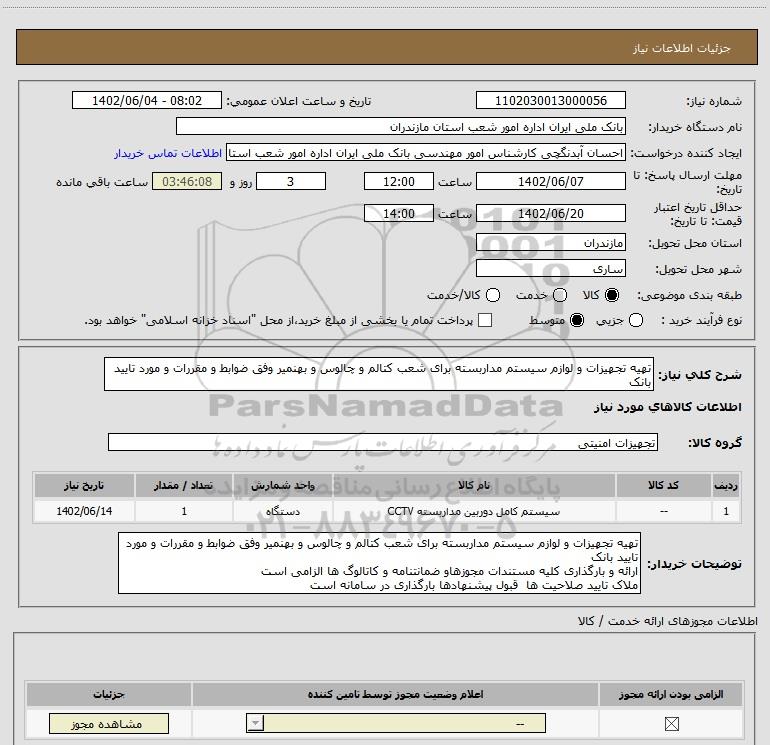The width and height of the screenshot is (770, 745).
Task: Click license header الزامی بودن ارائه مجوز
Action: (671, 694)
